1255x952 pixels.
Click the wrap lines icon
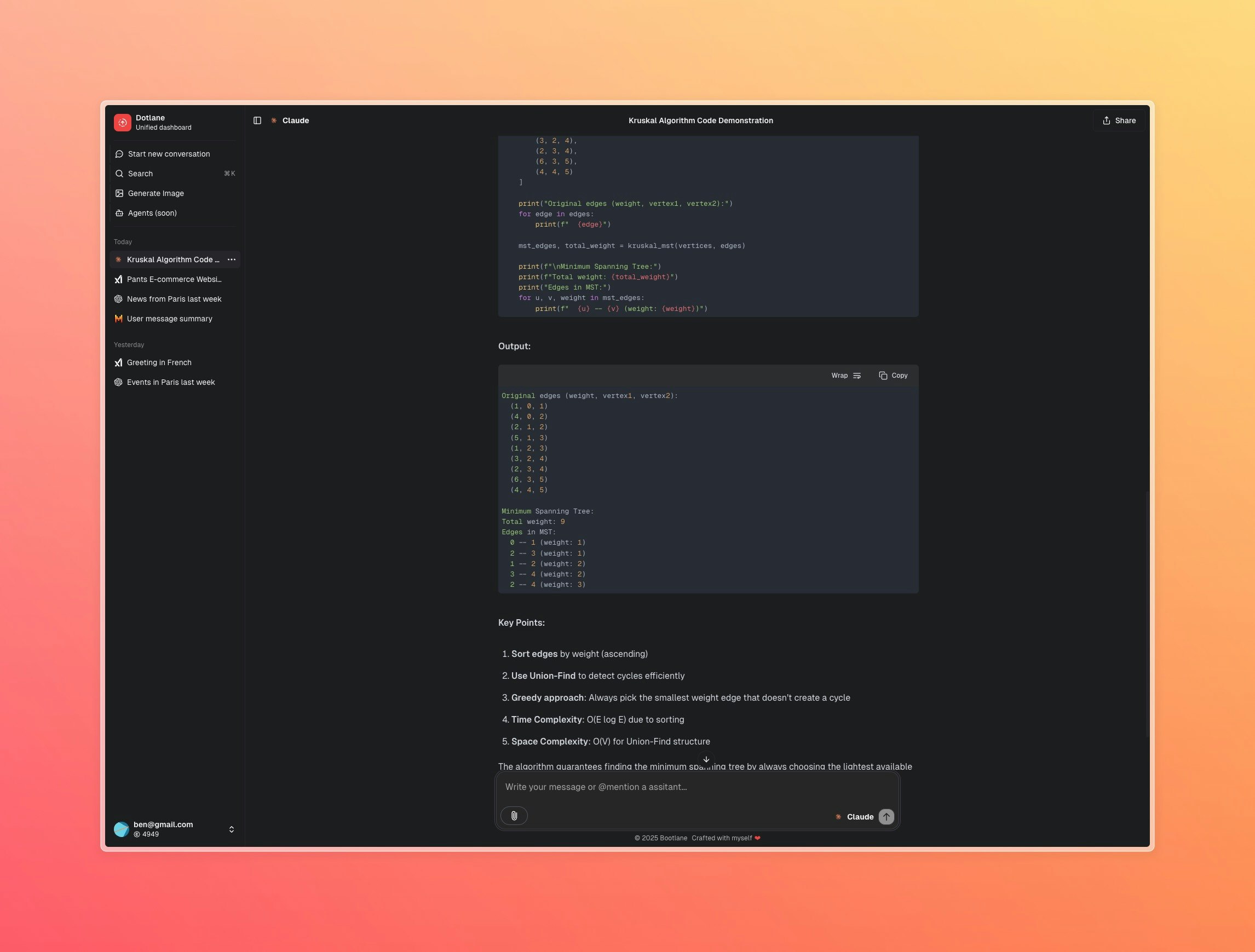[x=857, y=376]
